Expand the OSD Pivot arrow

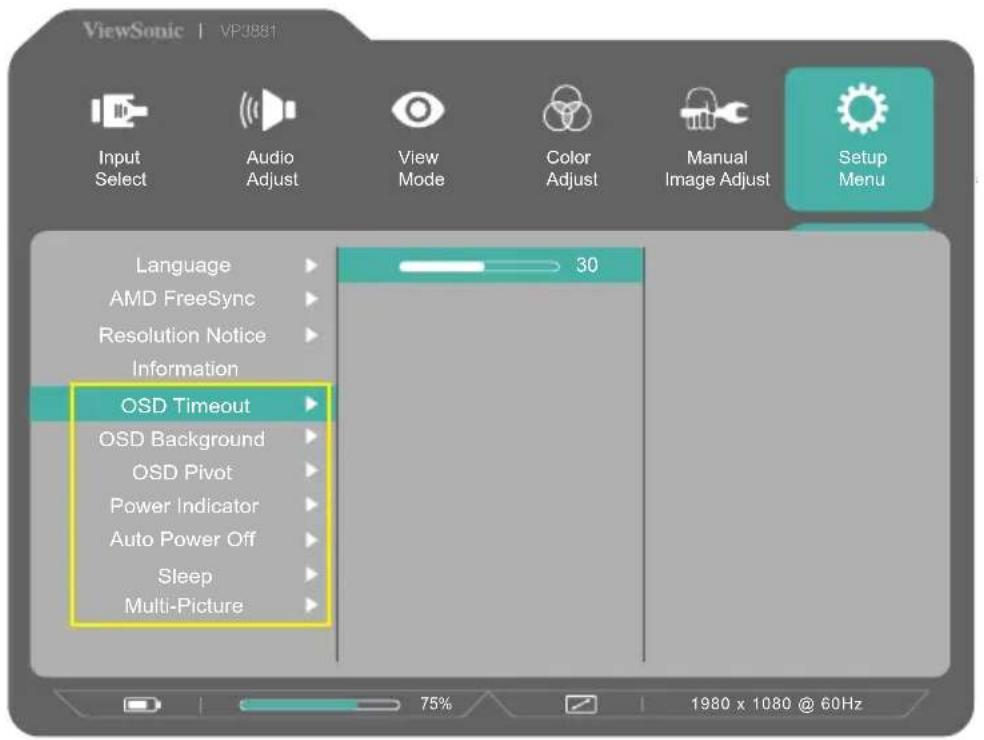click(311, 471)
